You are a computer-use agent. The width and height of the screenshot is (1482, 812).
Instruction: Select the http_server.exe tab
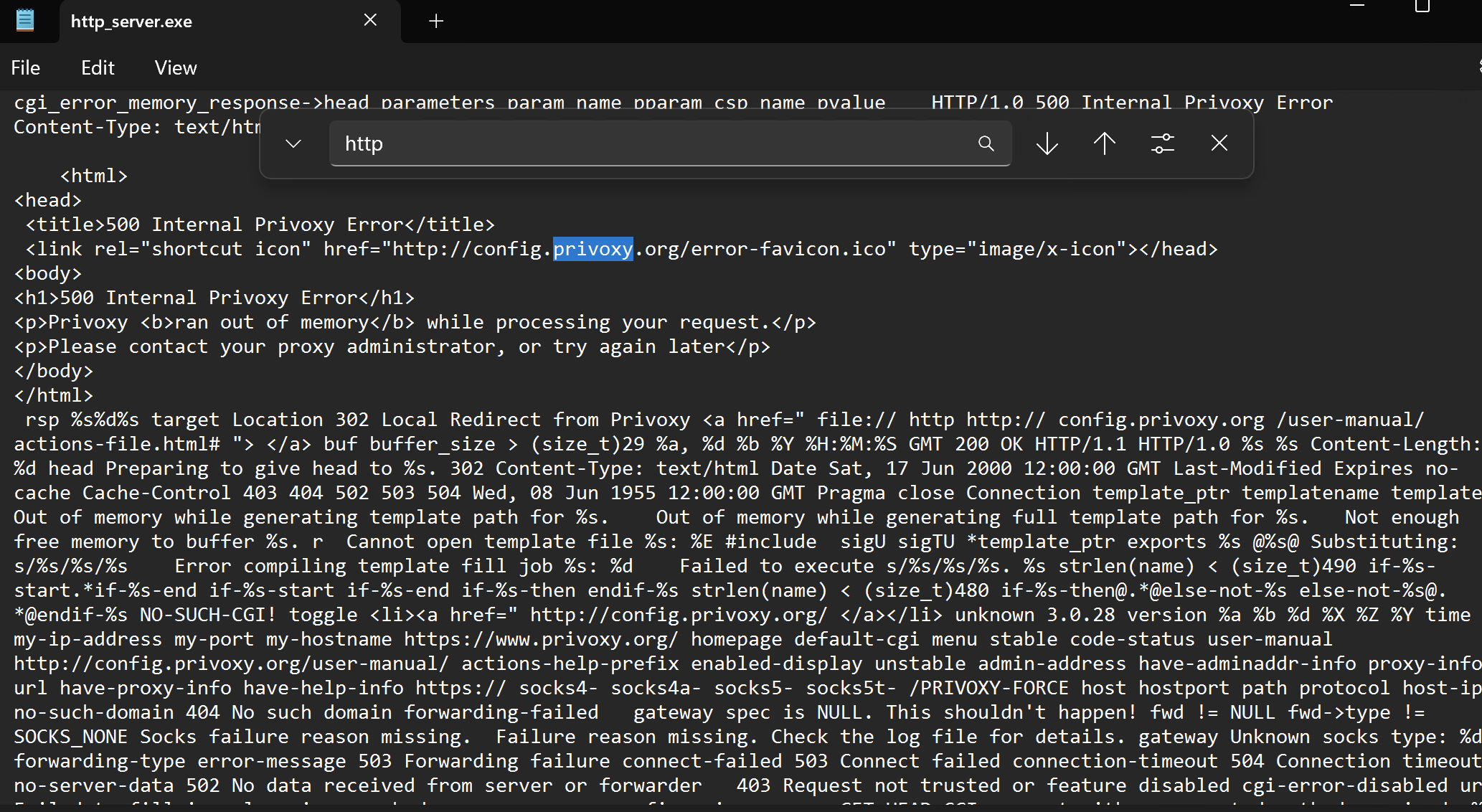pyautogui.click(x=132, y=22)
